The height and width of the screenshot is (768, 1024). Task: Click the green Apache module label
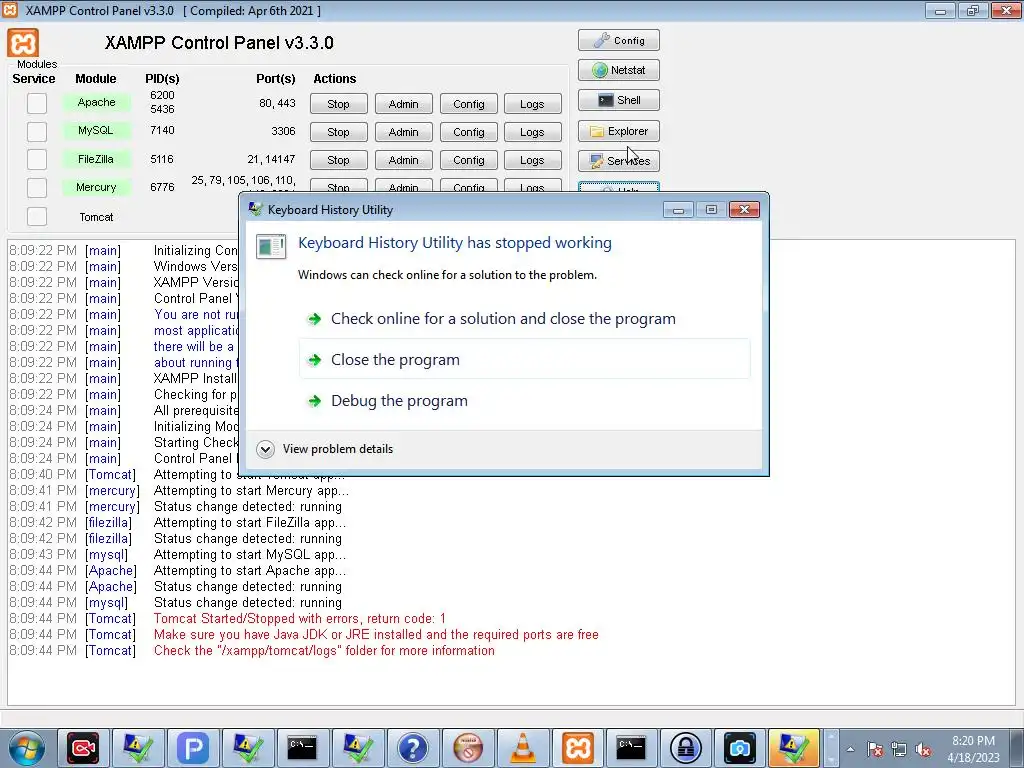pyautogui.click(x=96, y=103)
